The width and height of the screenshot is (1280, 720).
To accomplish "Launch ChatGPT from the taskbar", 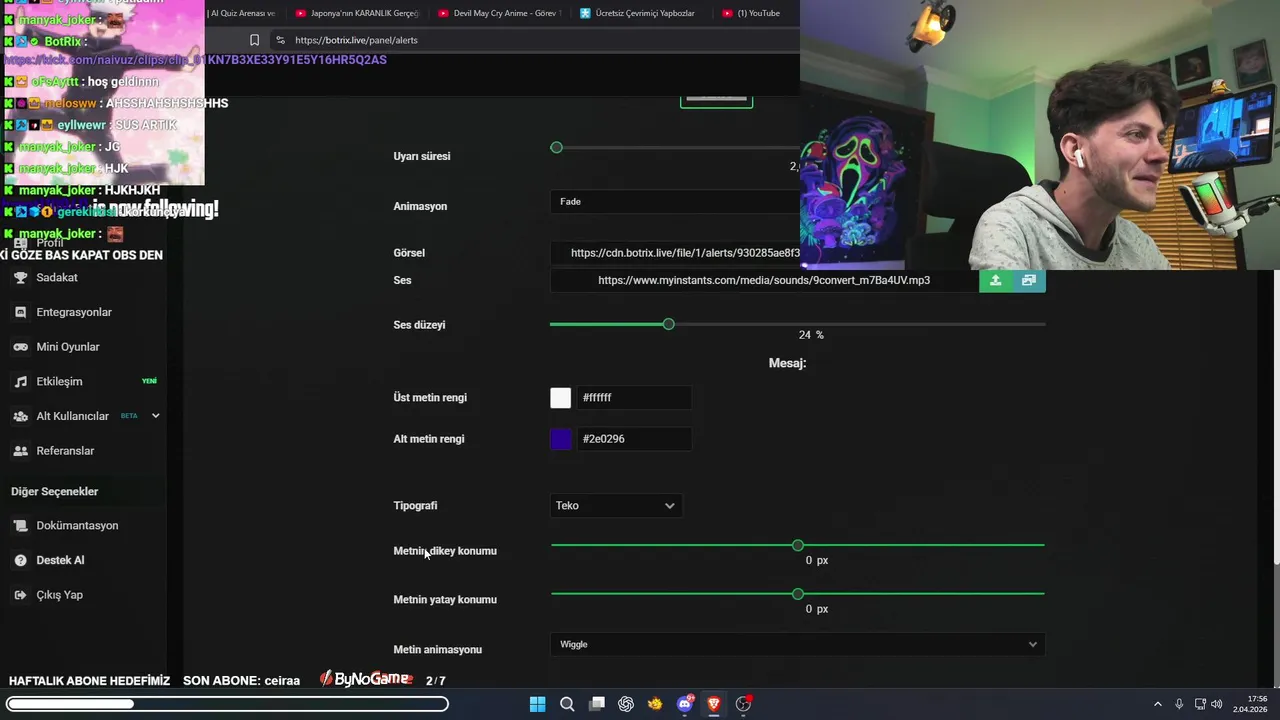I will pyautogui.click(x=626, y=704).
